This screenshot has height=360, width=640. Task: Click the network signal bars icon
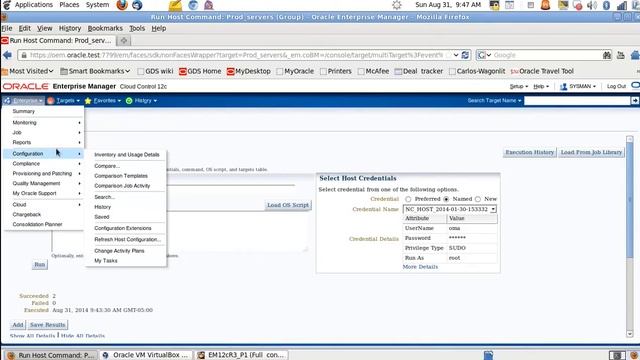[622, 5]
